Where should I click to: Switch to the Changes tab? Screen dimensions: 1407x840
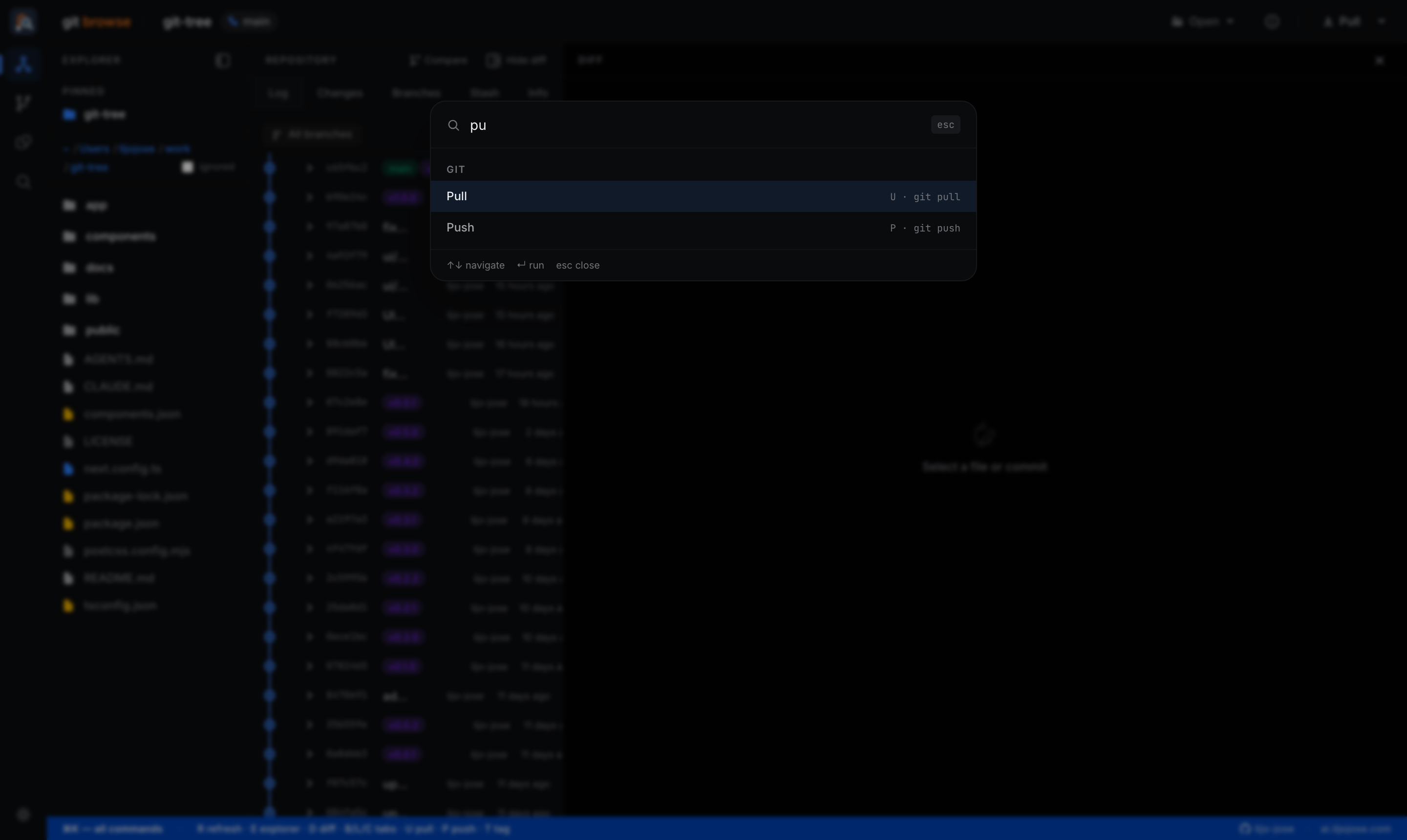[x=340, y=93]
